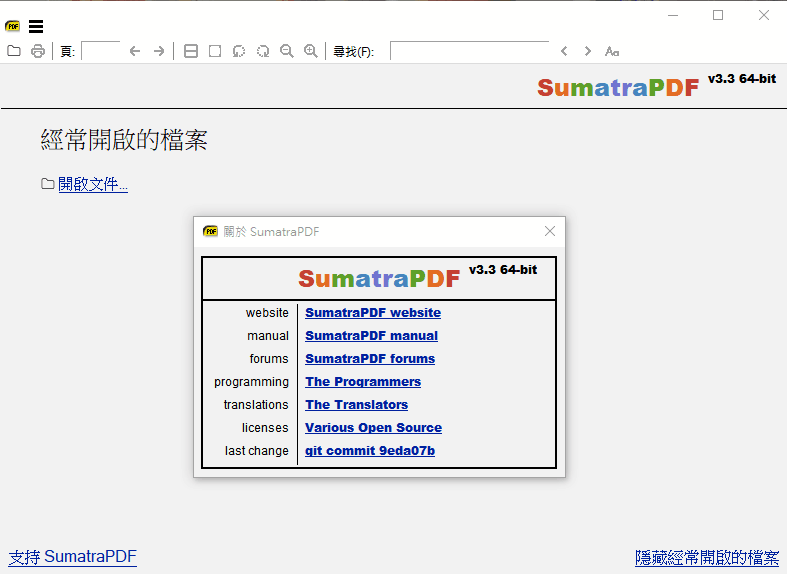The image size is (787, 574).
Task: Zoom out with magnifier minus icon
Action: pos(287,51)
